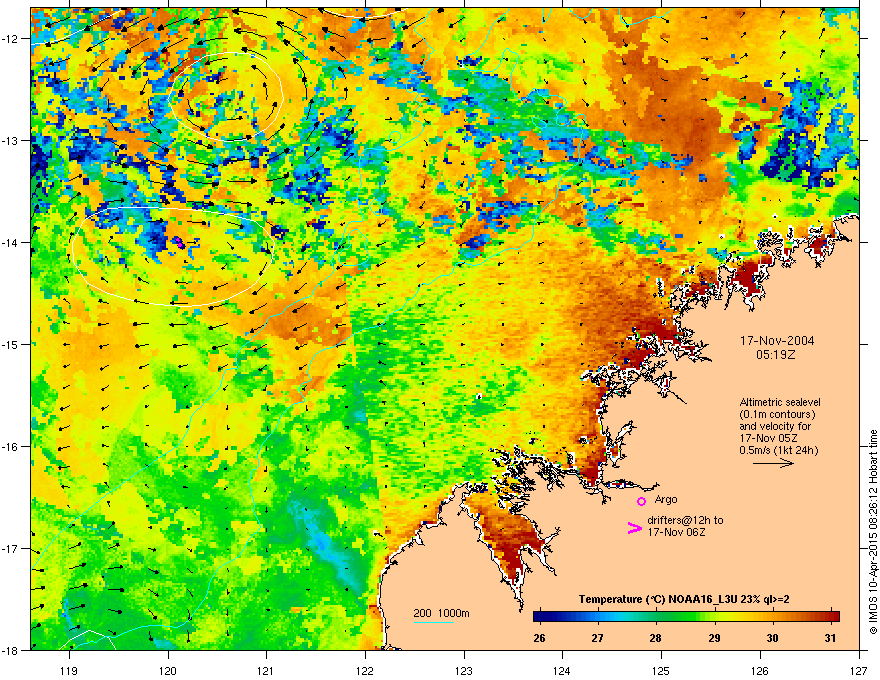Click the IMOS timestamp text on right edge
Viewport: 880px width, 680px height.
tap(873, 532)
